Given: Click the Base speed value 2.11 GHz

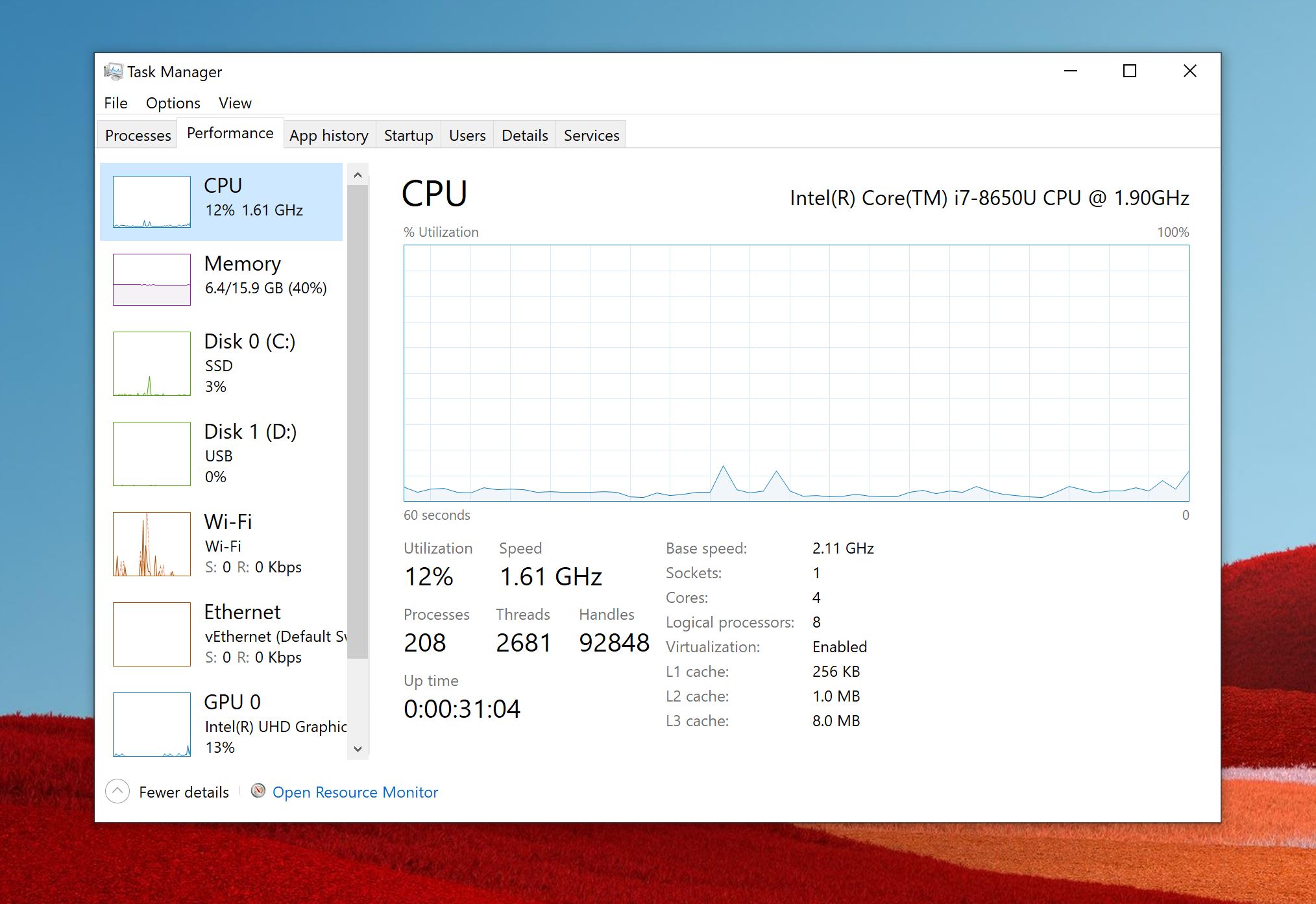Looking at the screenshot, I should pyautogui.click(x=843, y=548).
